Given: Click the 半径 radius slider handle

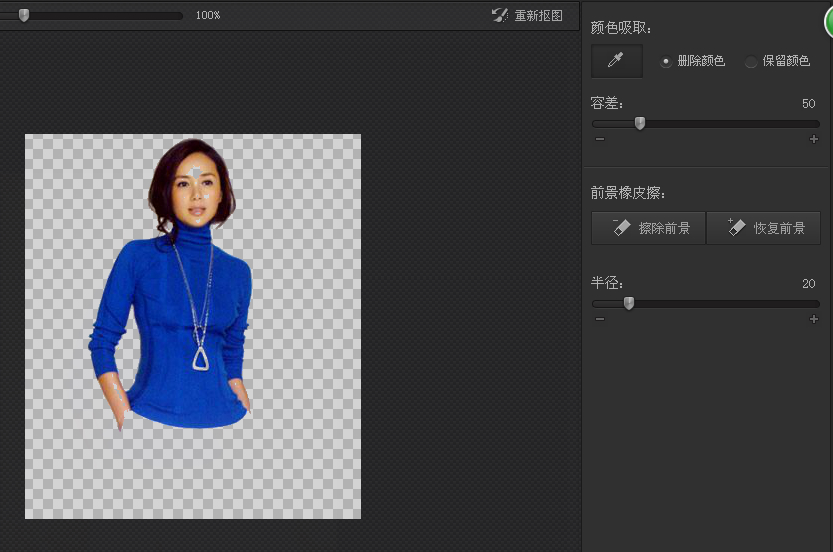Looking at the screenshot, I should tap(628, 303).
